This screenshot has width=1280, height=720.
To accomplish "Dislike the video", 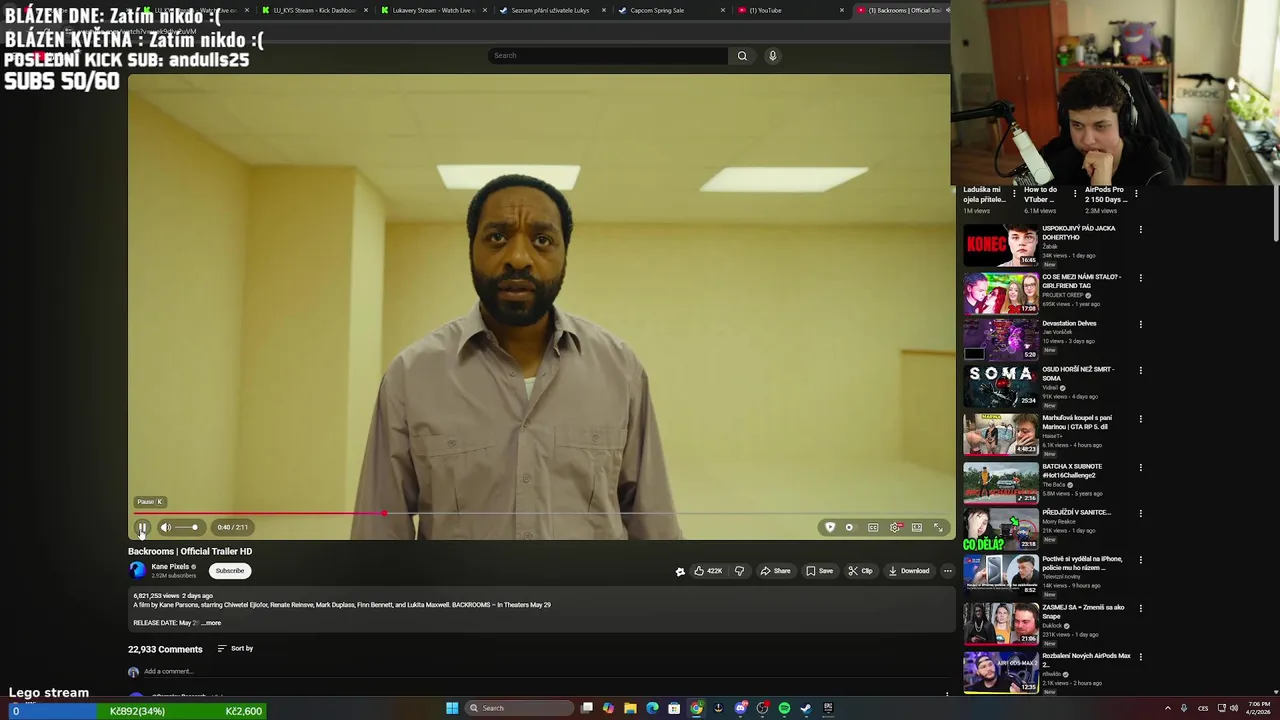I will 739,571.
